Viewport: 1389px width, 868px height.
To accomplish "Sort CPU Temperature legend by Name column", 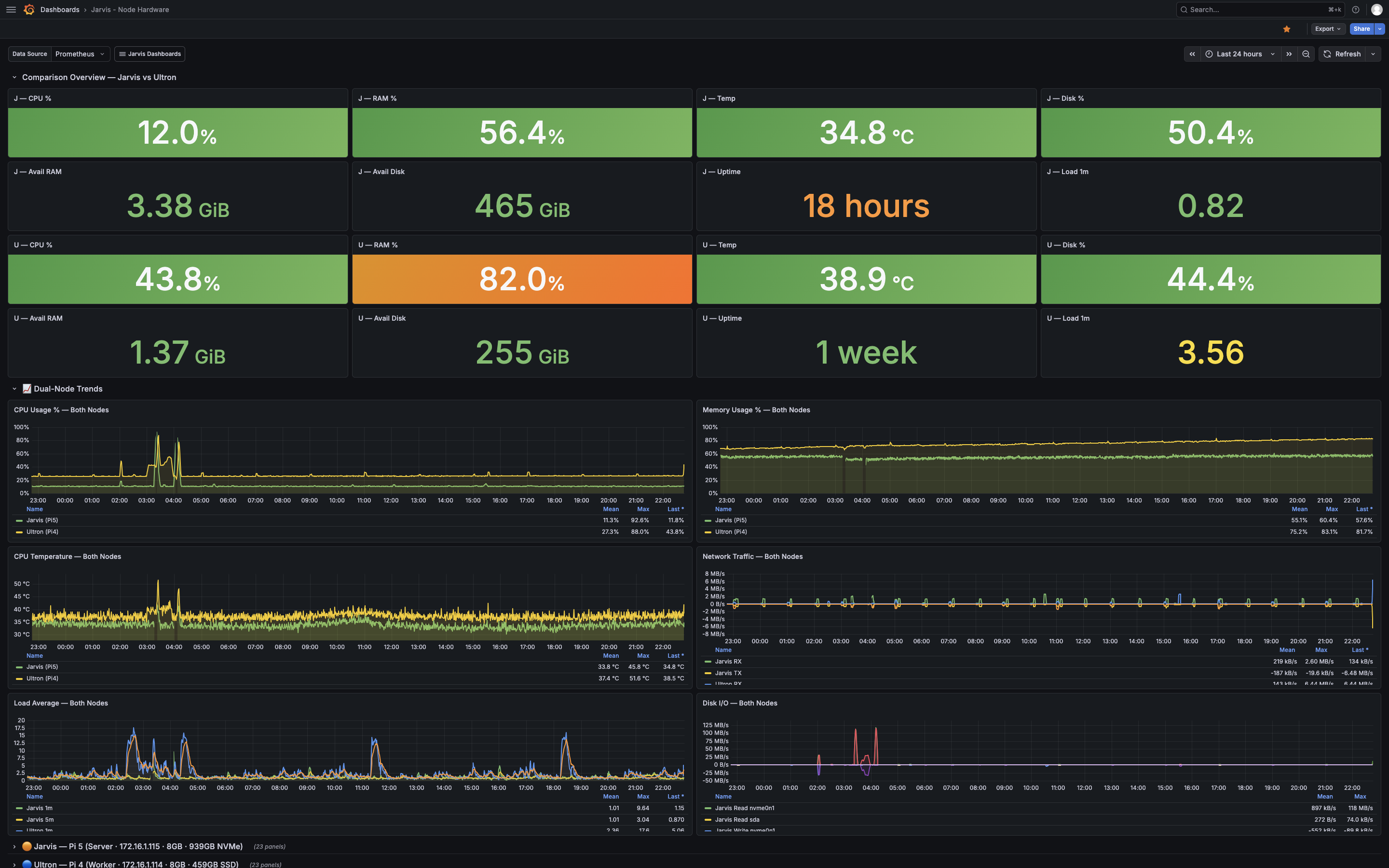I will [34, 656].
